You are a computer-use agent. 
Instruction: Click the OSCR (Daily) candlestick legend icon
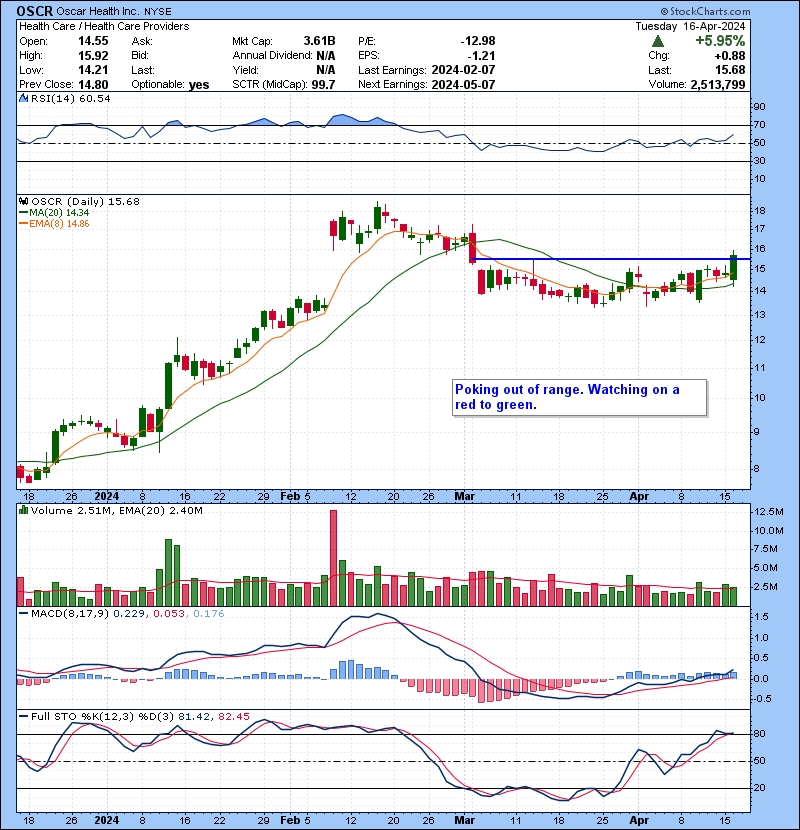[x=22, y=201]
